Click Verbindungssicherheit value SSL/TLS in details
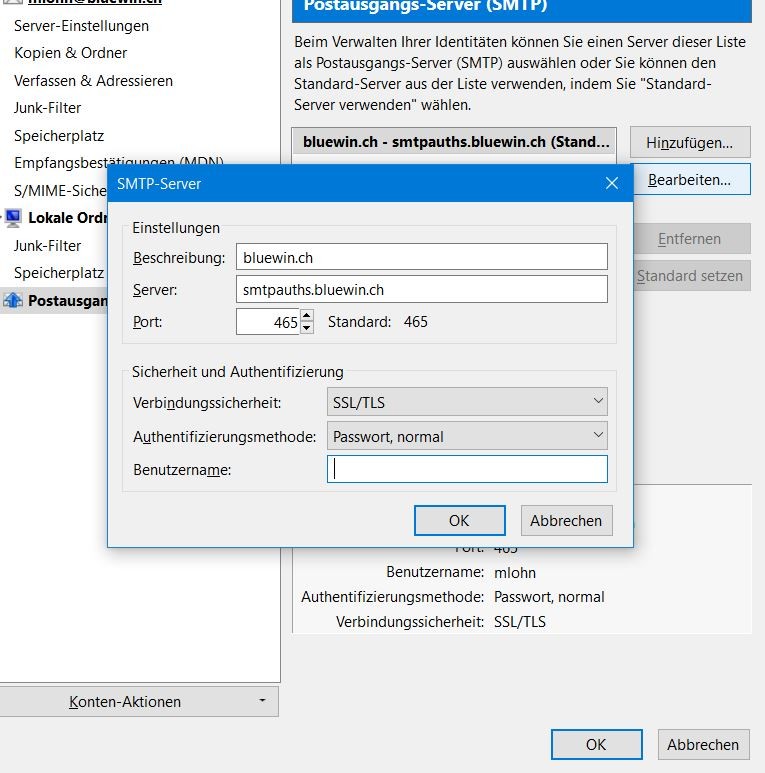The width and height of the screenshot is (765, 773). pos(520,622)
